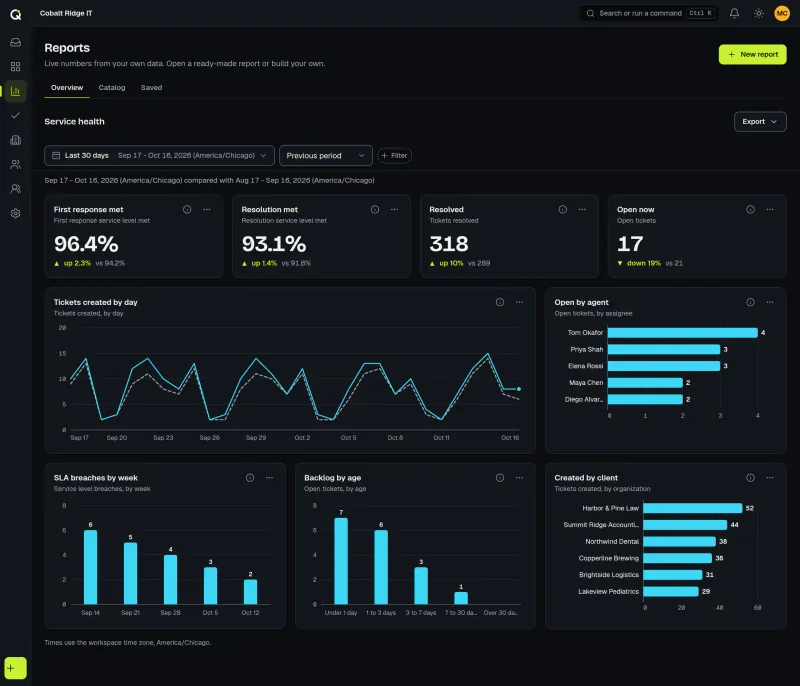Image resolution: width=800 pixels, height=686 pixels.
Task: Switch to the Saved tab
Action: point(152,88)
